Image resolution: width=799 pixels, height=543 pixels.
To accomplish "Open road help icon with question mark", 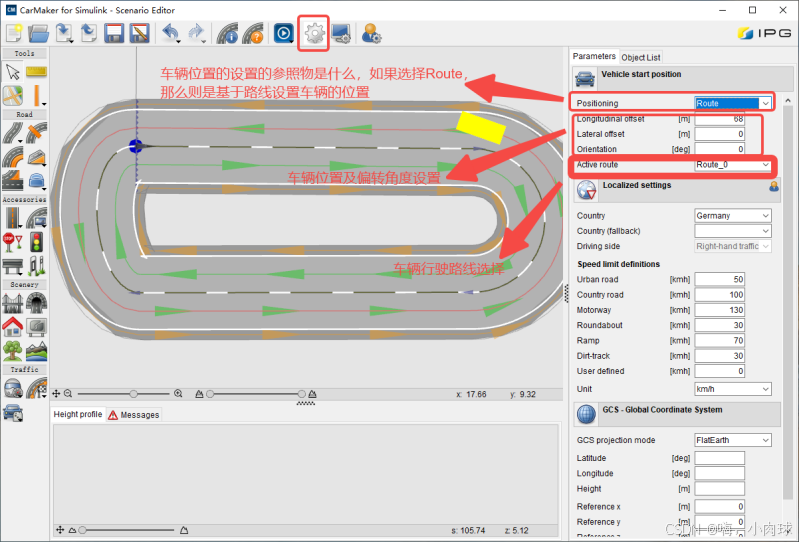I will (x=253, y=34).
